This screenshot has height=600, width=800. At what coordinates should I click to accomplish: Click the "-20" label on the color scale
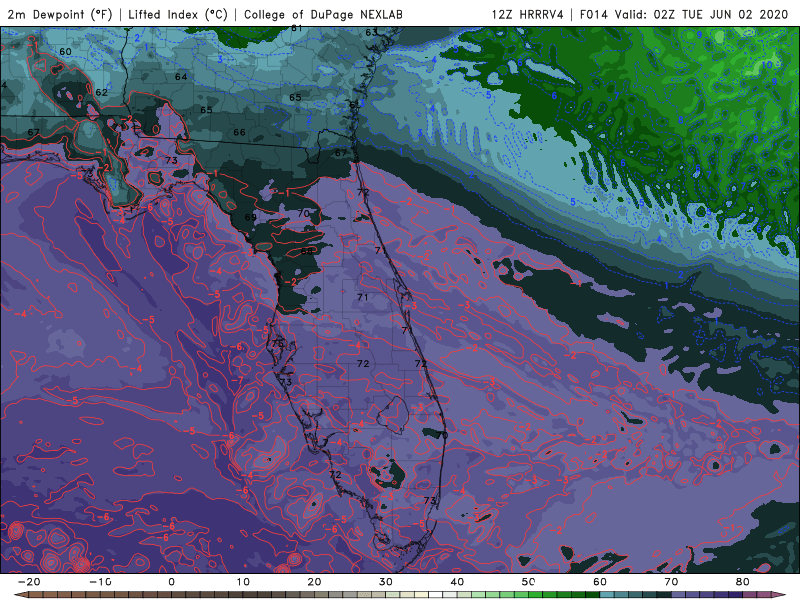tap(29, 582)
